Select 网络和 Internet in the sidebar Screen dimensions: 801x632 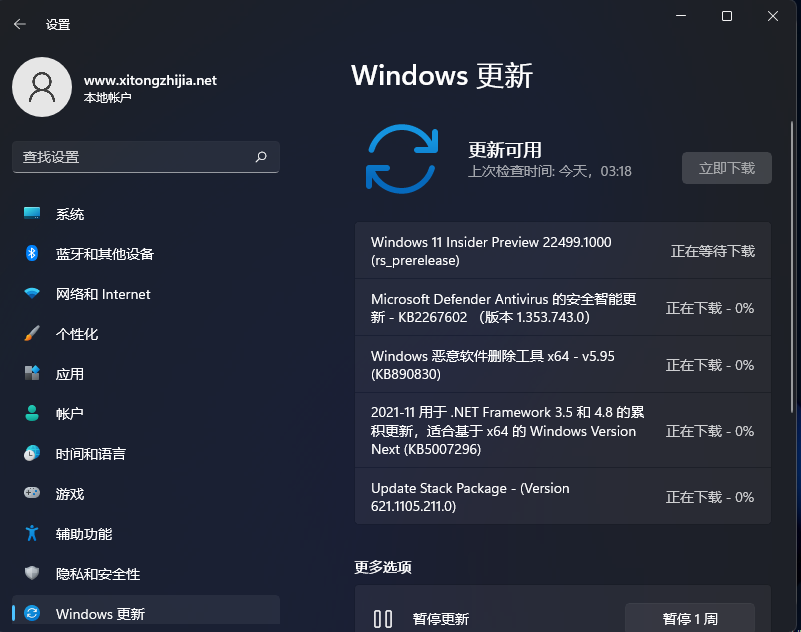(x=146, y=294)
